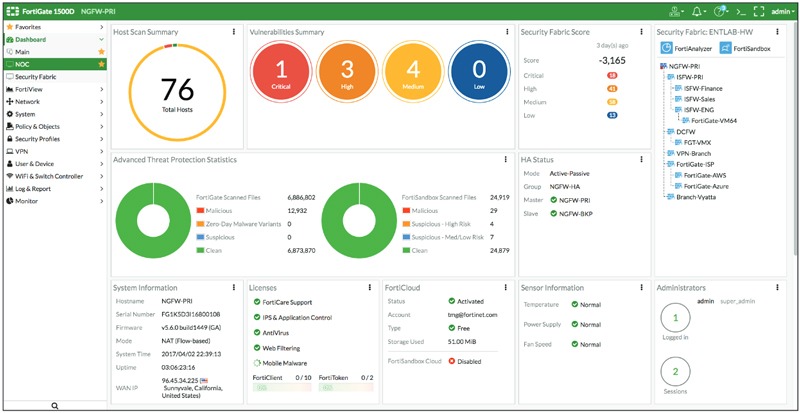Expand Policy & Objects menu
Image resolution: width=800 pixels, height=413 pixels.
pyautogui.click(x=55, y=127)
